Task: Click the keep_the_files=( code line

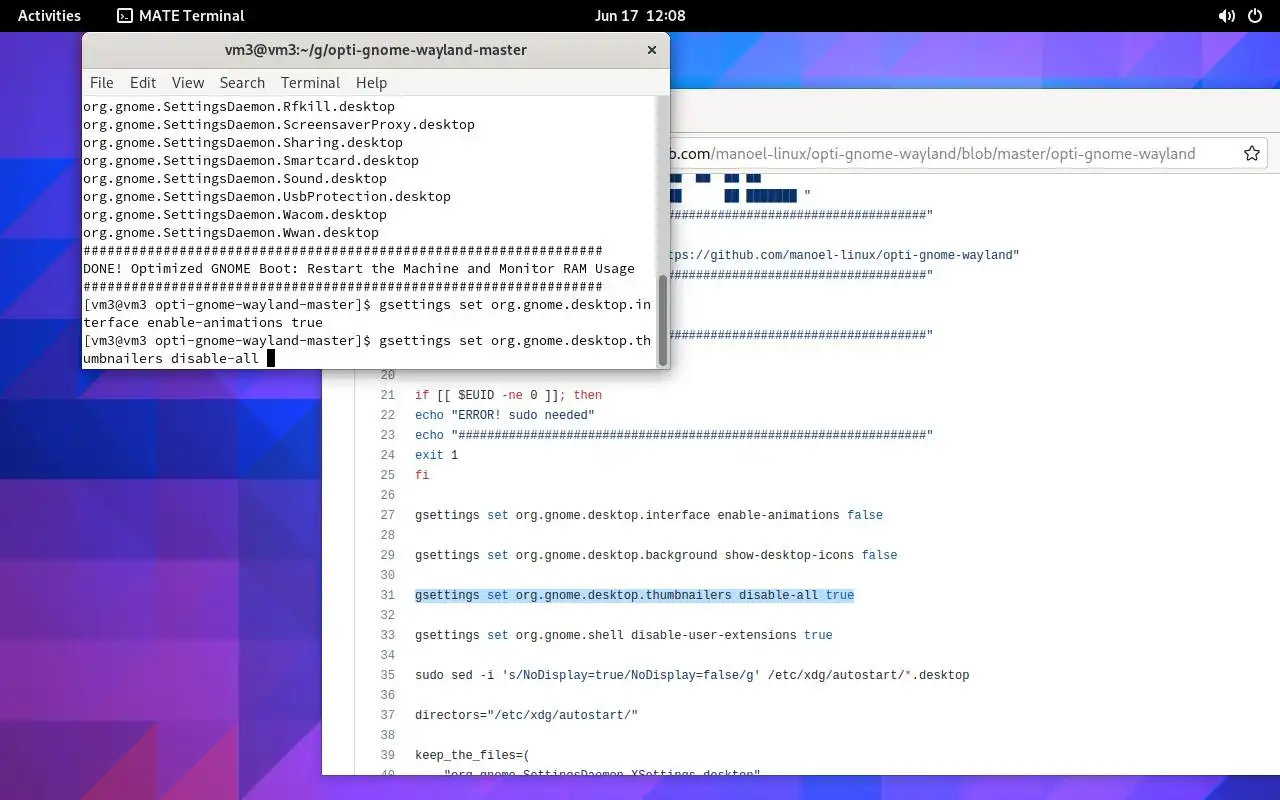Action: [472, 755]
